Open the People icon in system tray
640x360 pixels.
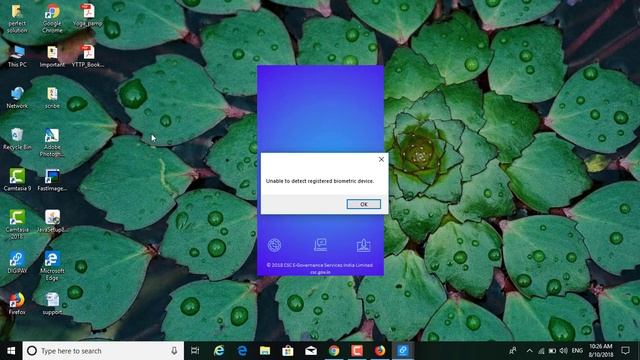point(513,351)
